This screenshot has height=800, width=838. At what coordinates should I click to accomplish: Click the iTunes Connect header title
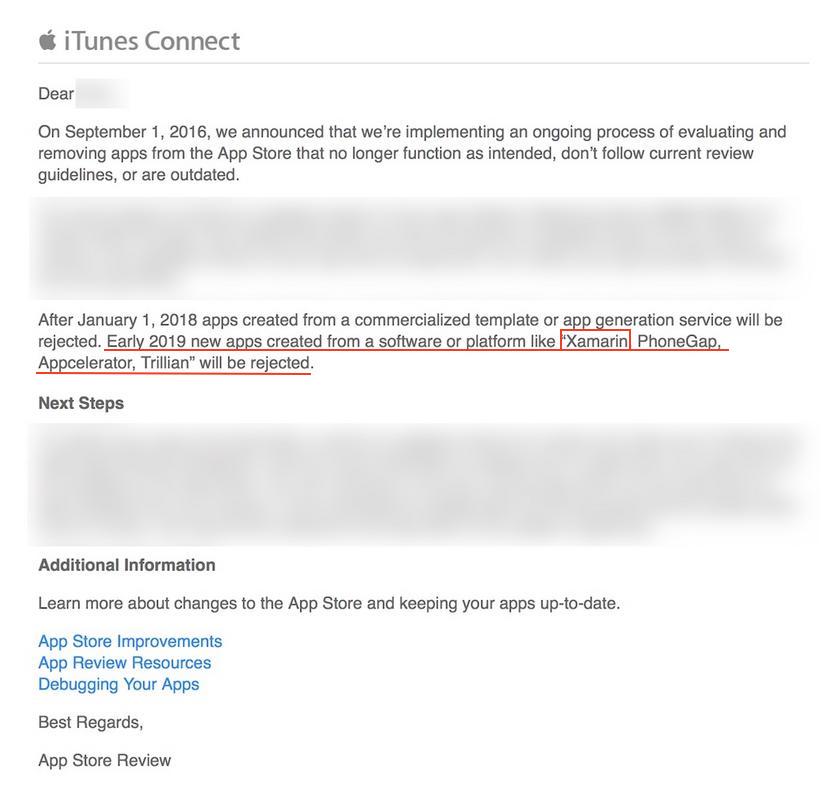[152, 41]
